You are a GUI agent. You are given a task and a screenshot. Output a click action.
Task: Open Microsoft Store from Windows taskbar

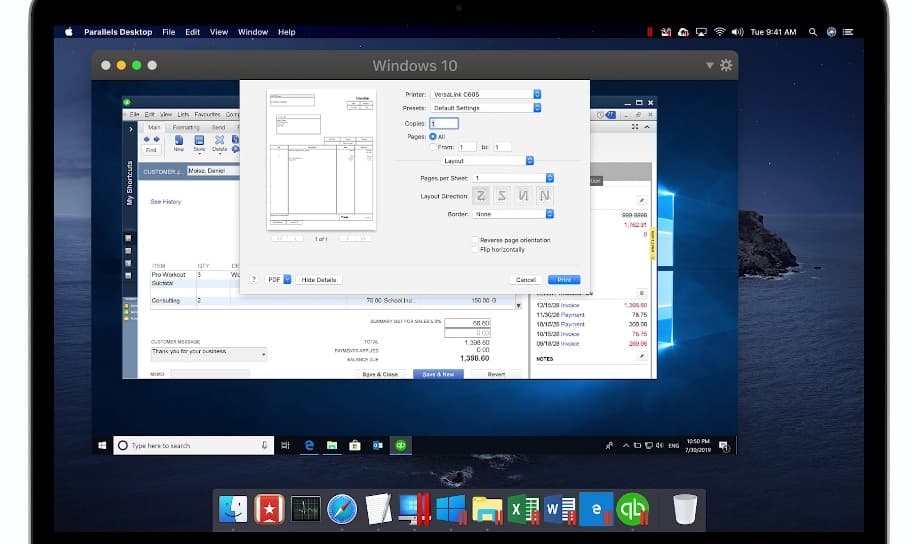click(355, 446)
